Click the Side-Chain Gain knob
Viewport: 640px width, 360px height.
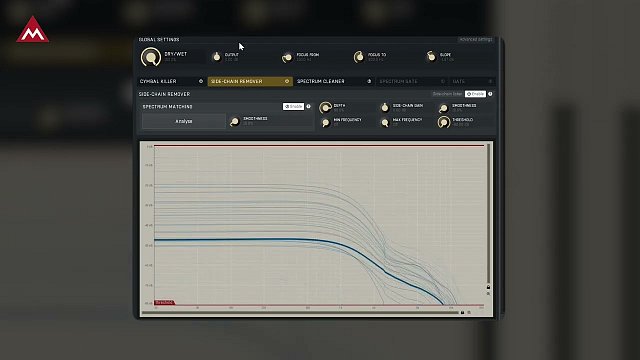coord(384,108)
